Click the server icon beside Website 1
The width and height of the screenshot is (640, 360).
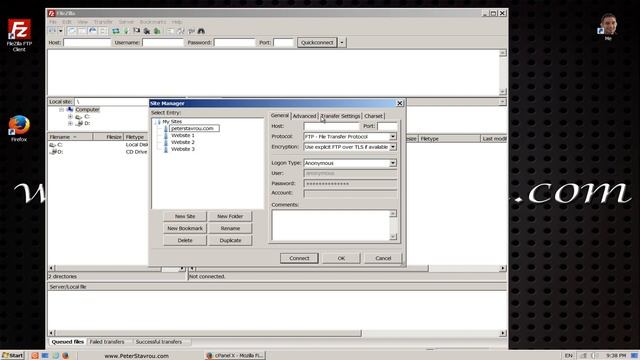pos(166,135)
